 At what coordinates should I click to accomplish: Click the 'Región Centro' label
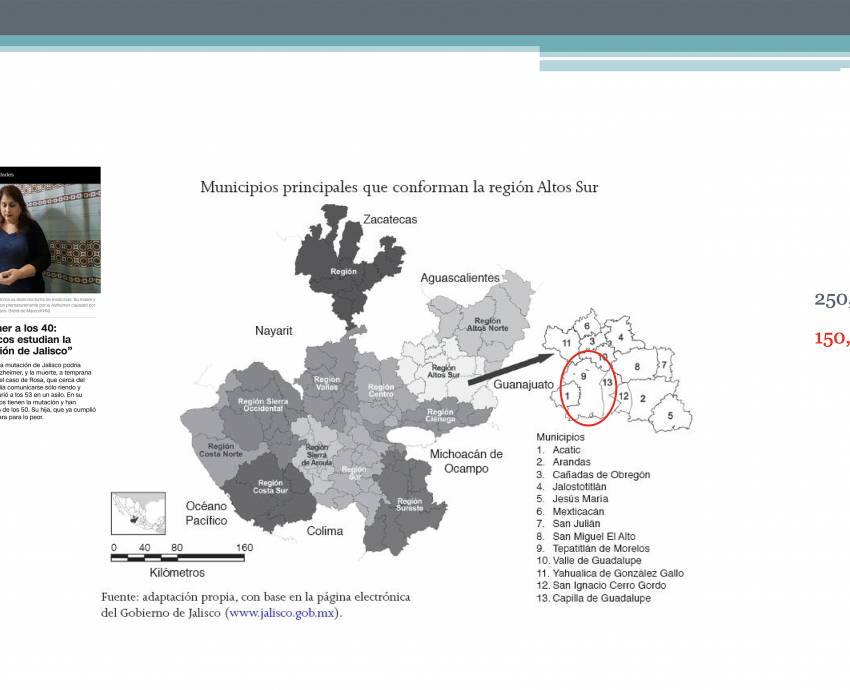(x=381, y=390)
